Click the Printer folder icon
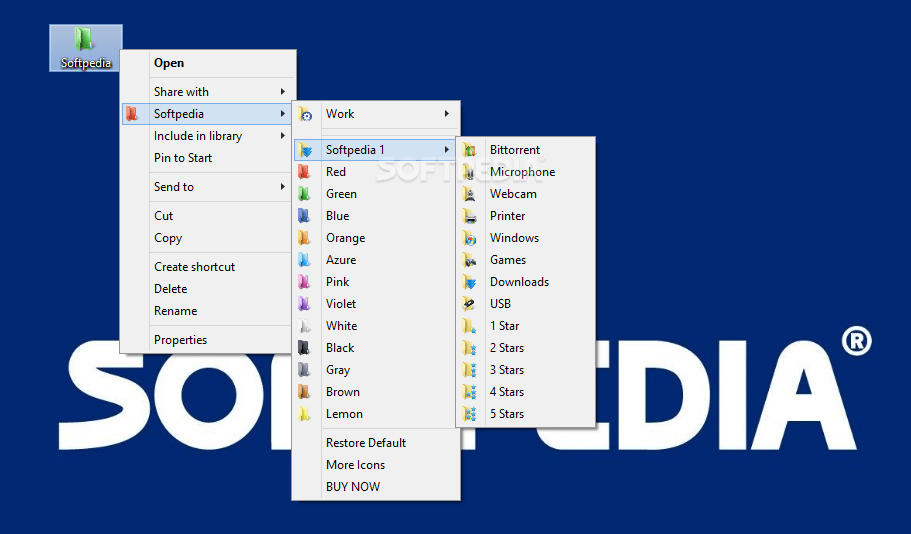This screenshot has width=911, height=534. 469,216
